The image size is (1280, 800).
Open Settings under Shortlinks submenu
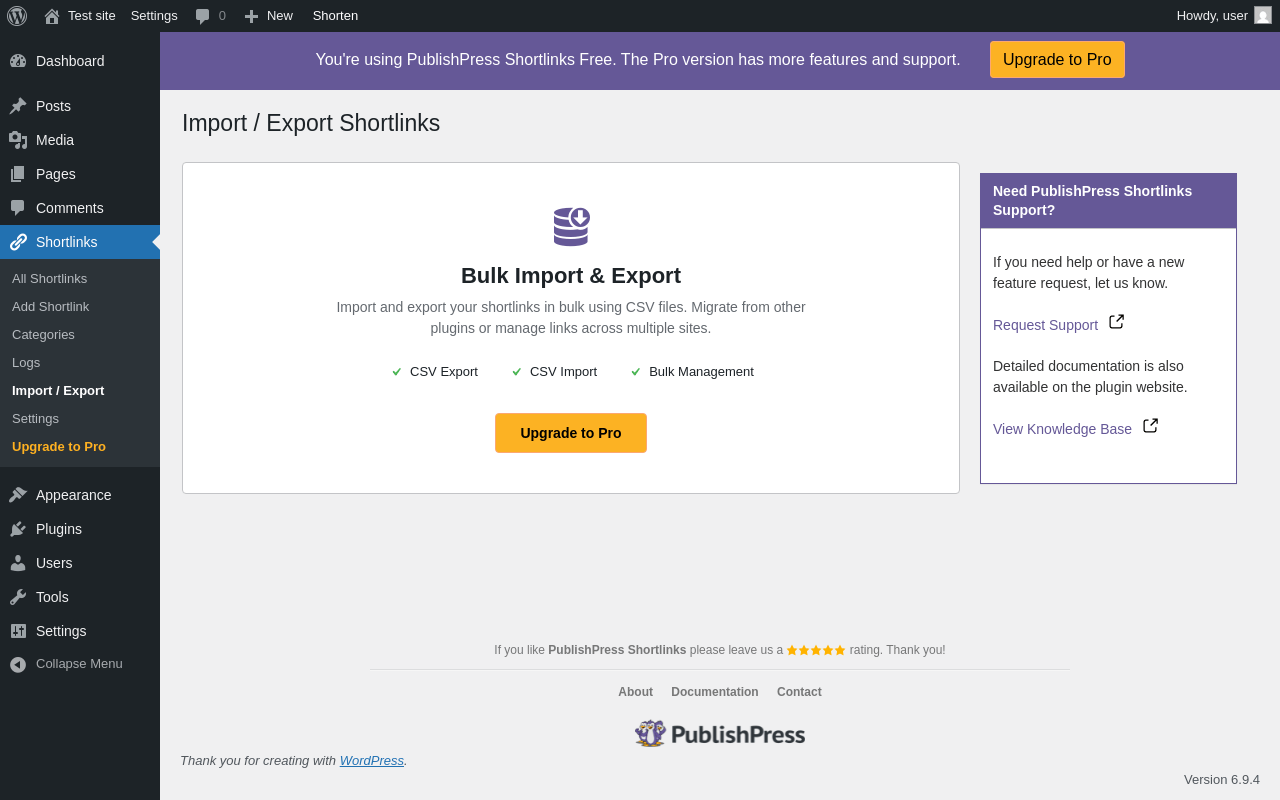[x=35, y=418]
